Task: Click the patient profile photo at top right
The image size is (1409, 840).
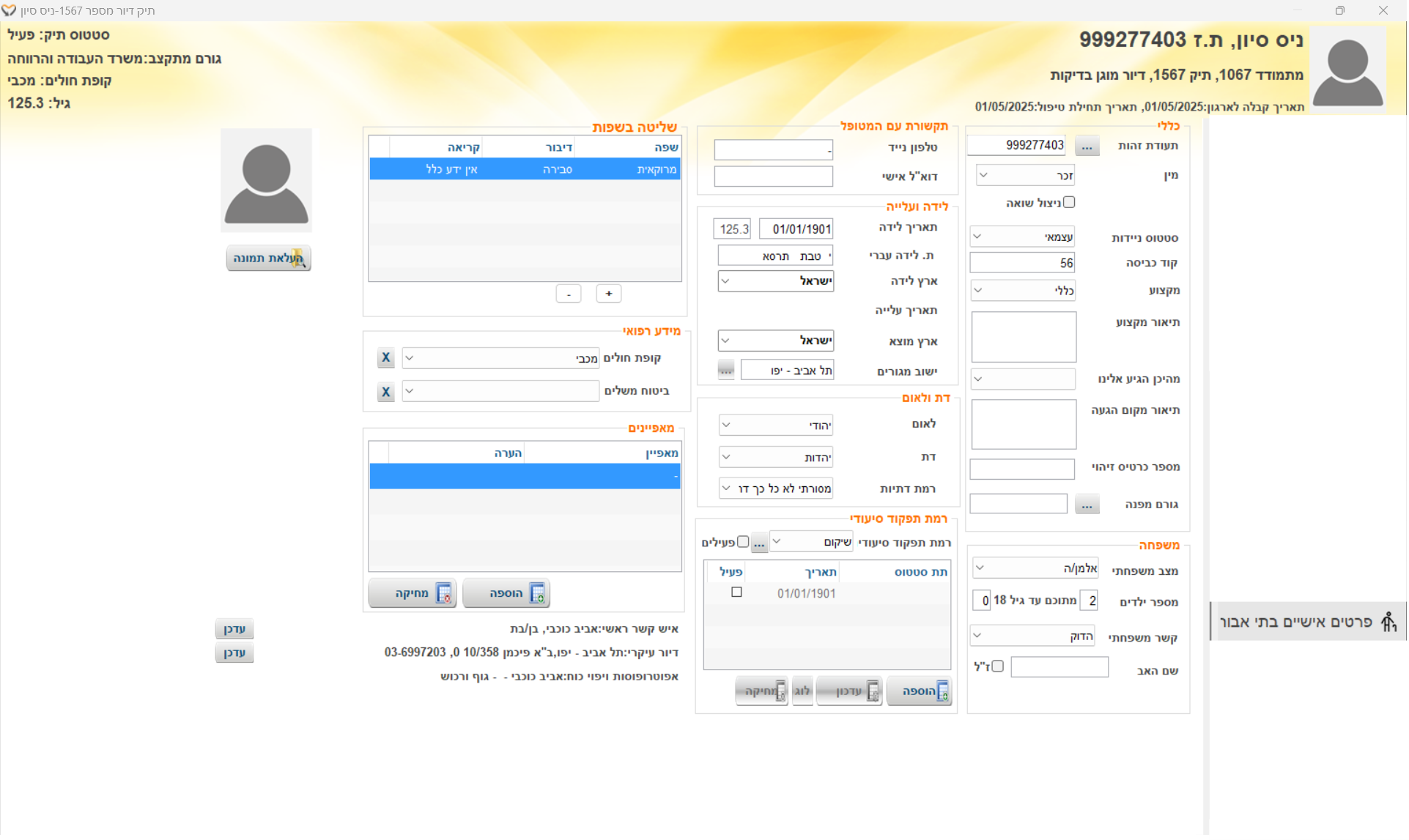Action: [1347, 71]
